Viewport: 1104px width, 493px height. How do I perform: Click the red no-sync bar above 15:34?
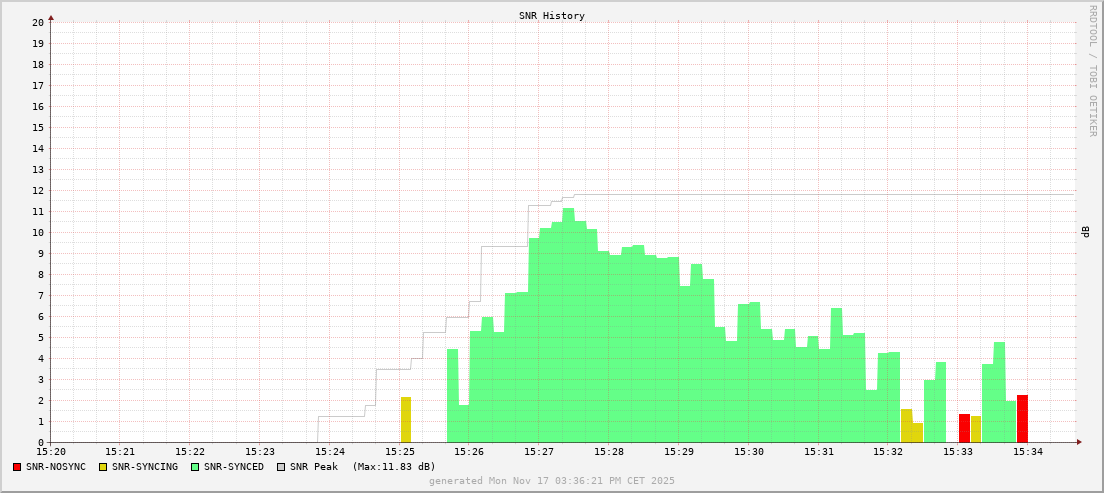click(1022, 419)
